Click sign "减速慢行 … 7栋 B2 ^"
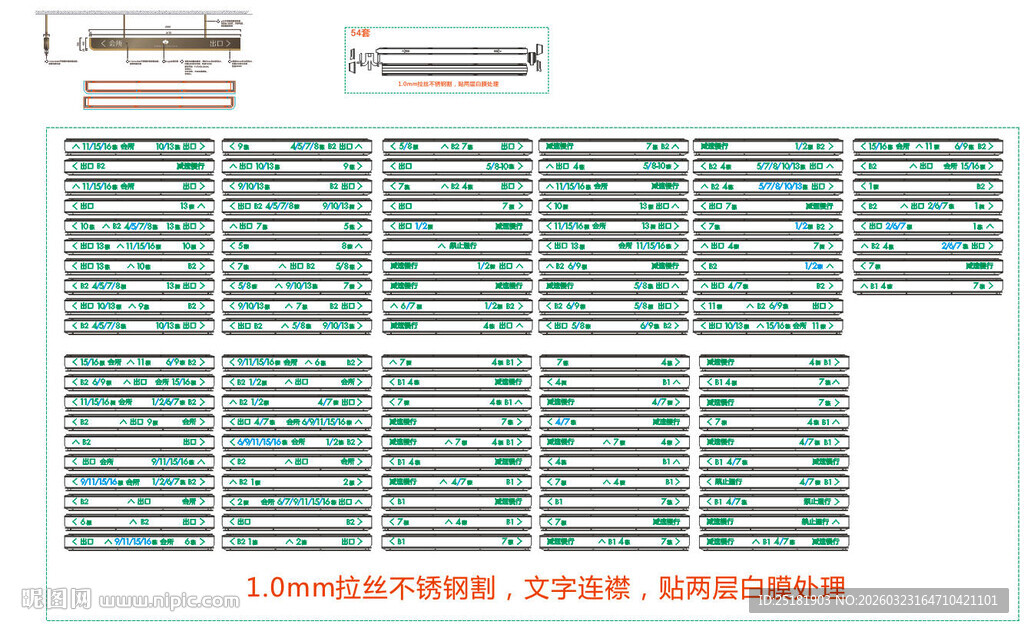1024x628 pixels. click(x=613, y=148)
